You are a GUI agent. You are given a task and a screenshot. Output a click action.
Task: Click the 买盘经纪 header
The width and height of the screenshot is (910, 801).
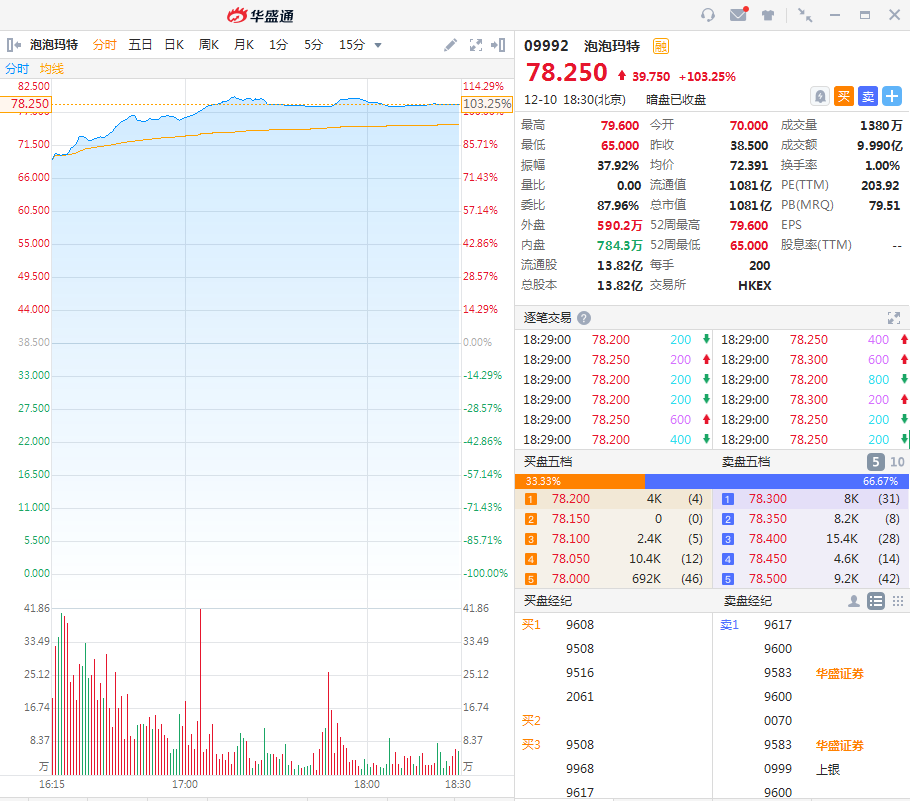[548, 601]
